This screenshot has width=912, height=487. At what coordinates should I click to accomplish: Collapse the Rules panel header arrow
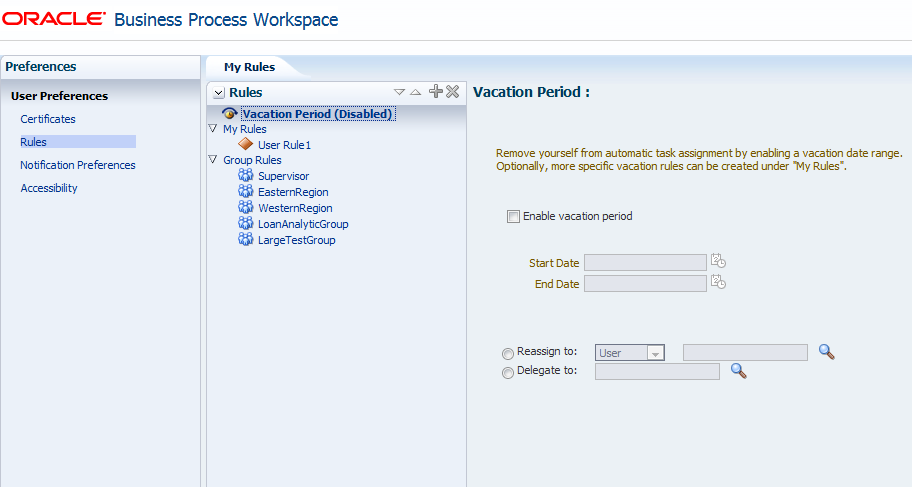click(219, 93)
